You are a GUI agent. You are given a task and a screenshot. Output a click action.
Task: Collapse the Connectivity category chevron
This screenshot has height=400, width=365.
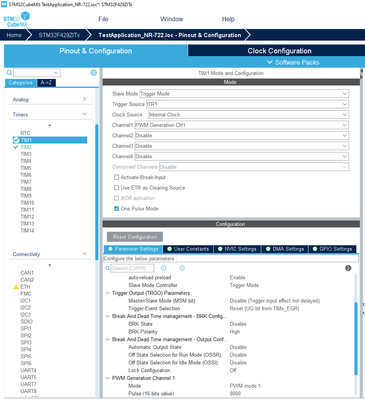click(x=84, y=254)
